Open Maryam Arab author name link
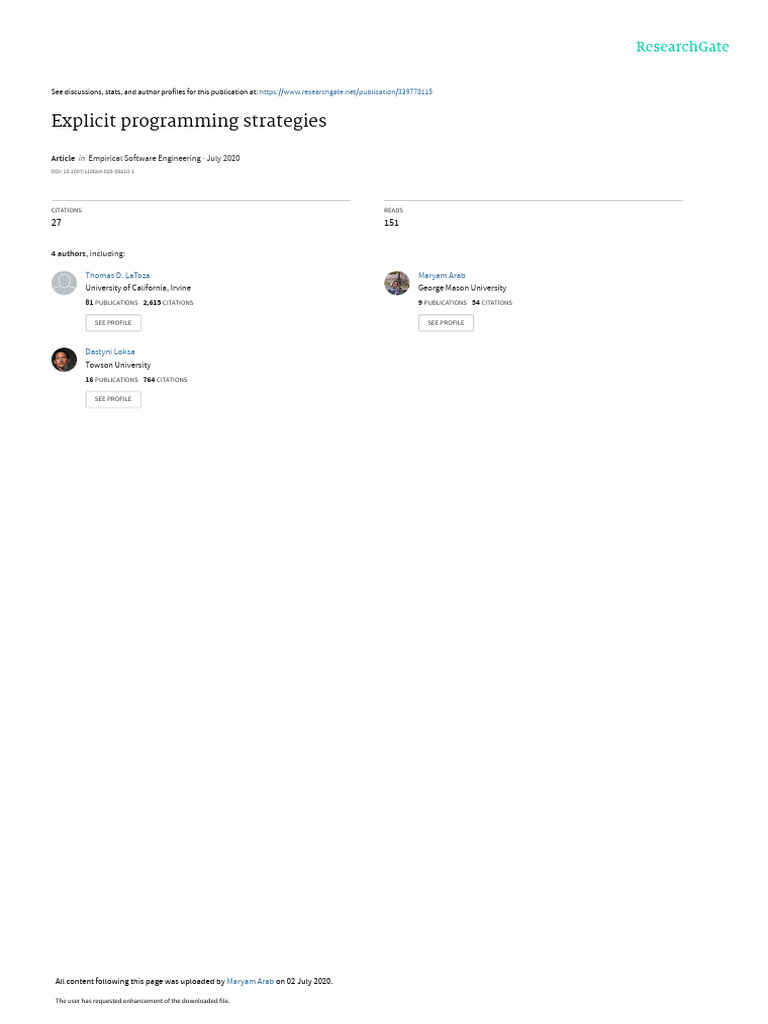 pos(441,275)
